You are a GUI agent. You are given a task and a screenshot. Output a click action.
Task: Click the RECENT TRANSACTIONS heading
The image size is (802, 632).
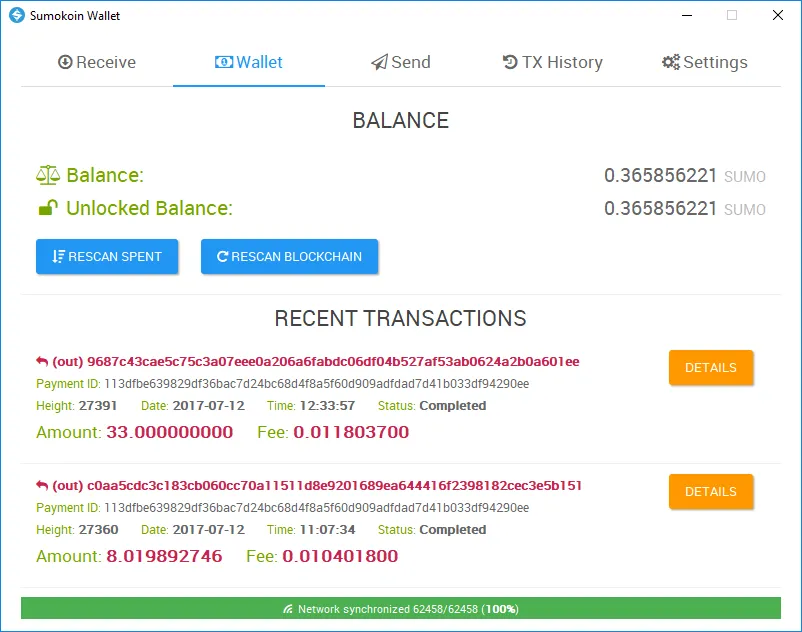tap(400, 319)
